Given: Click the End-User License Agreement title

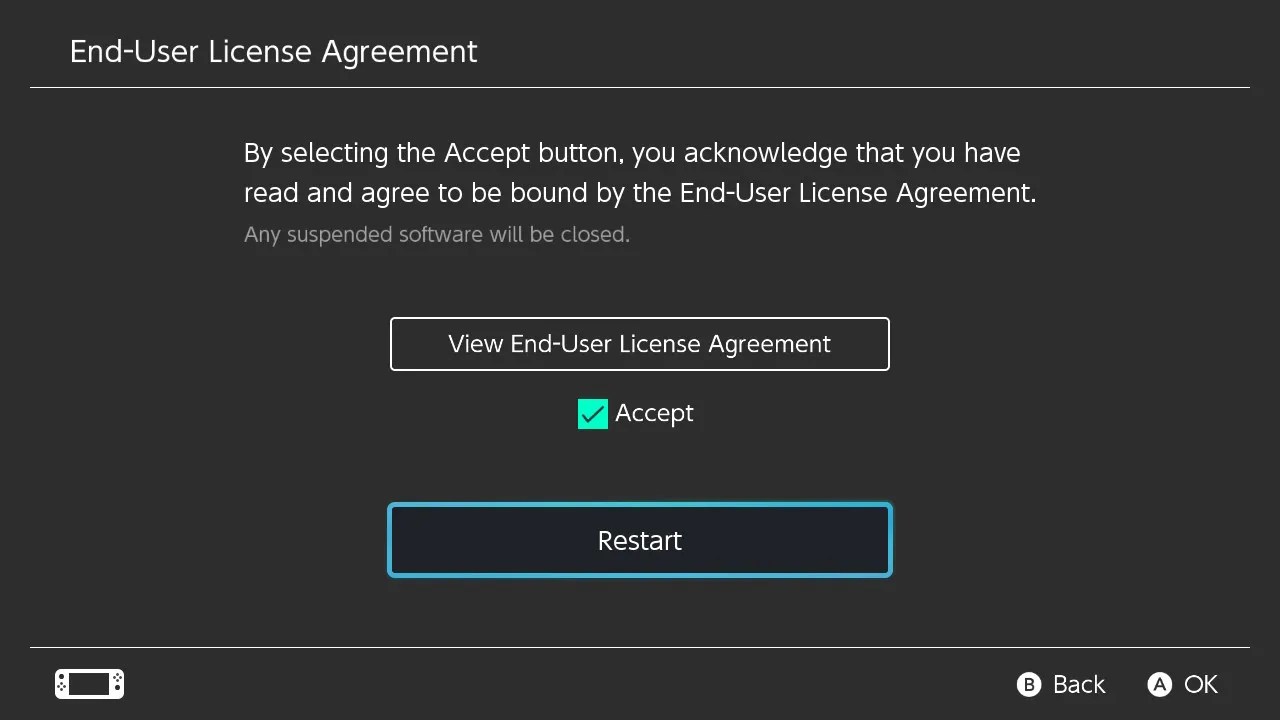Looking at the screenshot, I should coord(273,51).
